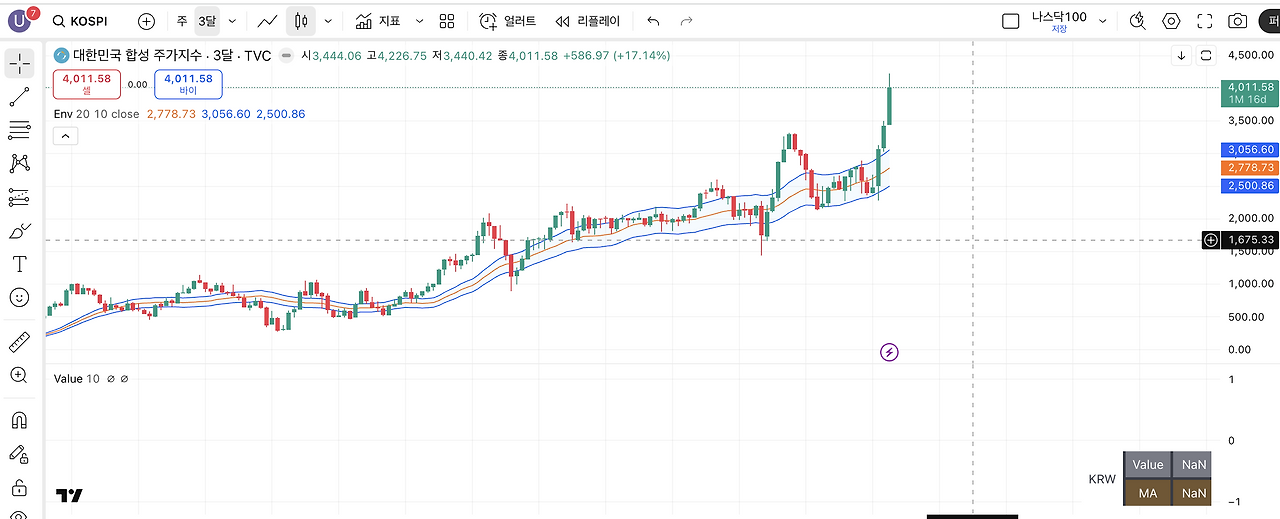Select the text annotation tool
This screenshot has width=1280, height=519.
click(x=19, y=264)
